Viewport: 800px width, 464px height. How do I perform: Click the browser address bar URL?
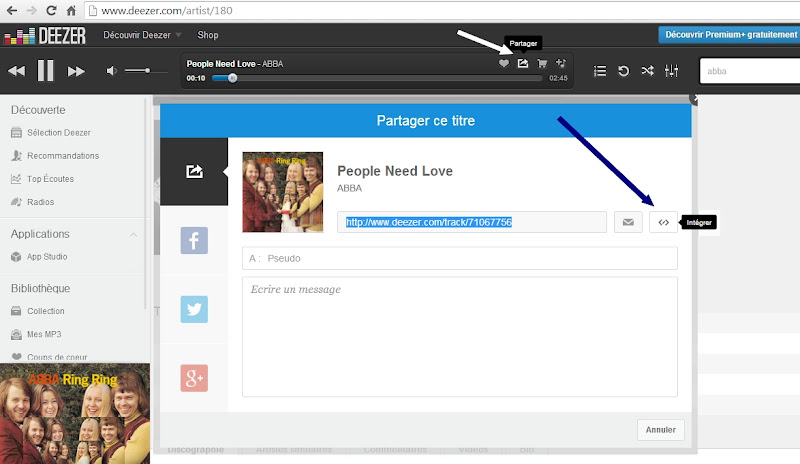(x=167, y=10)
